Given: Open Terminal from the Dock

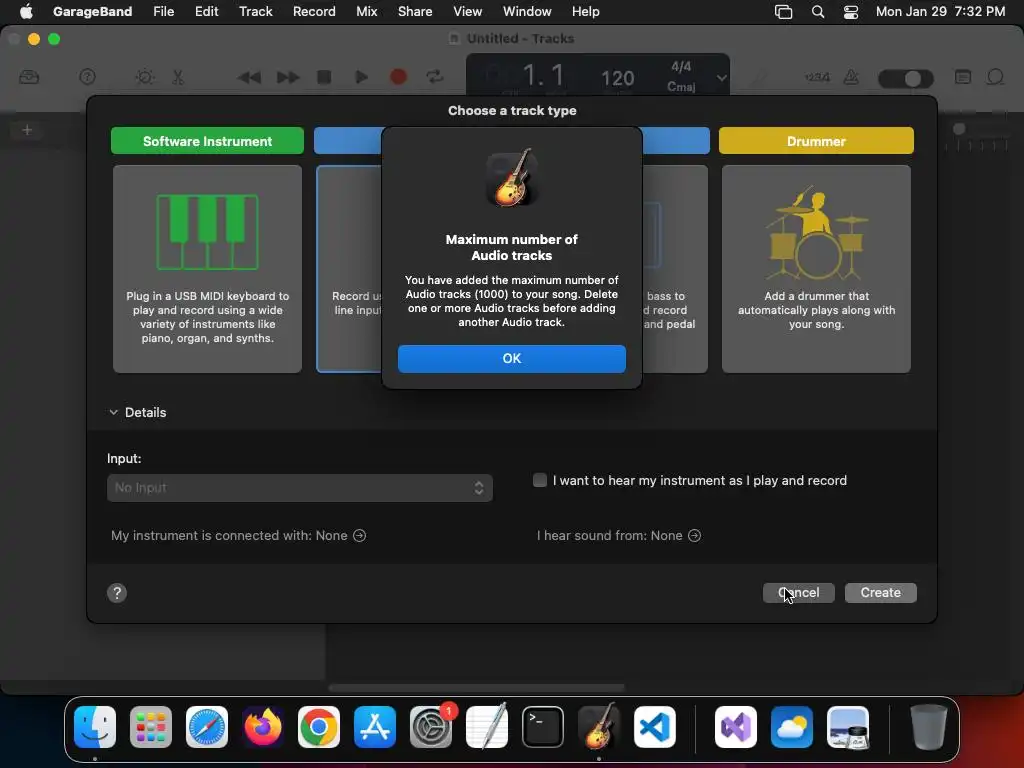Looking at the screenshot, I should [x=543, y=727].
